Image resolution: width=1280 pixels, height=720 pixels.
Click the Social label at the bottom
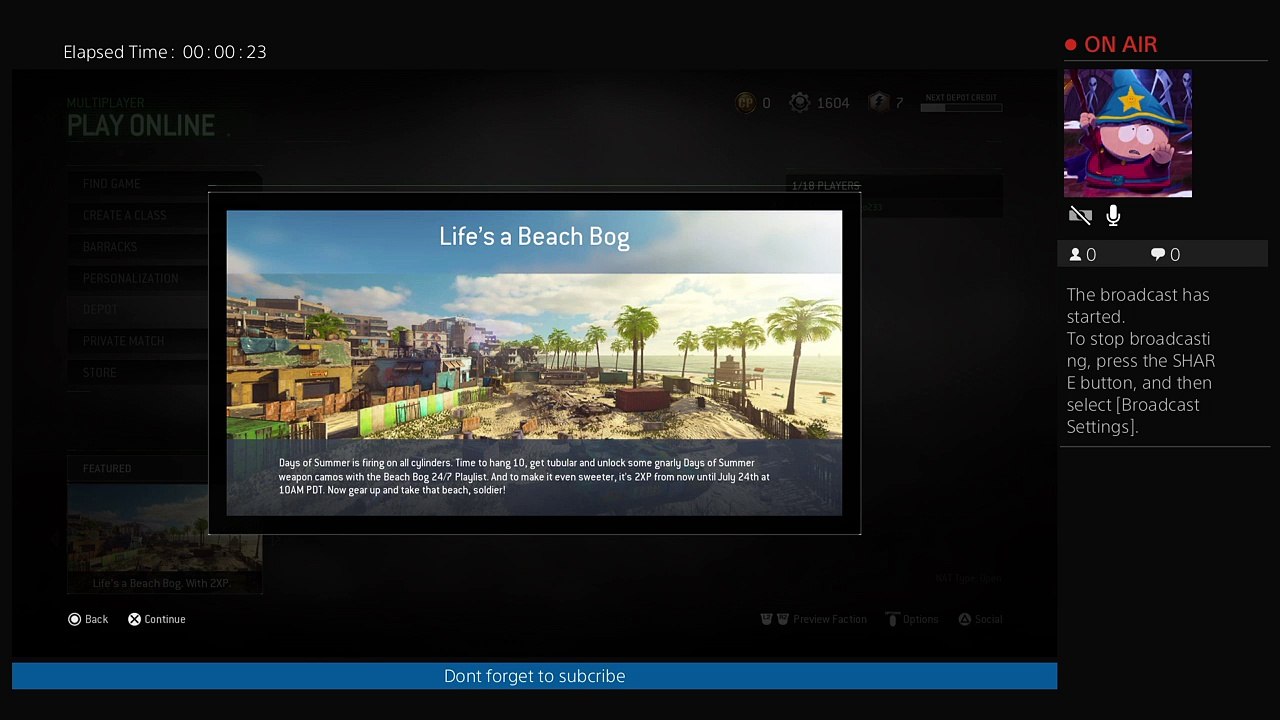point(988,619)
